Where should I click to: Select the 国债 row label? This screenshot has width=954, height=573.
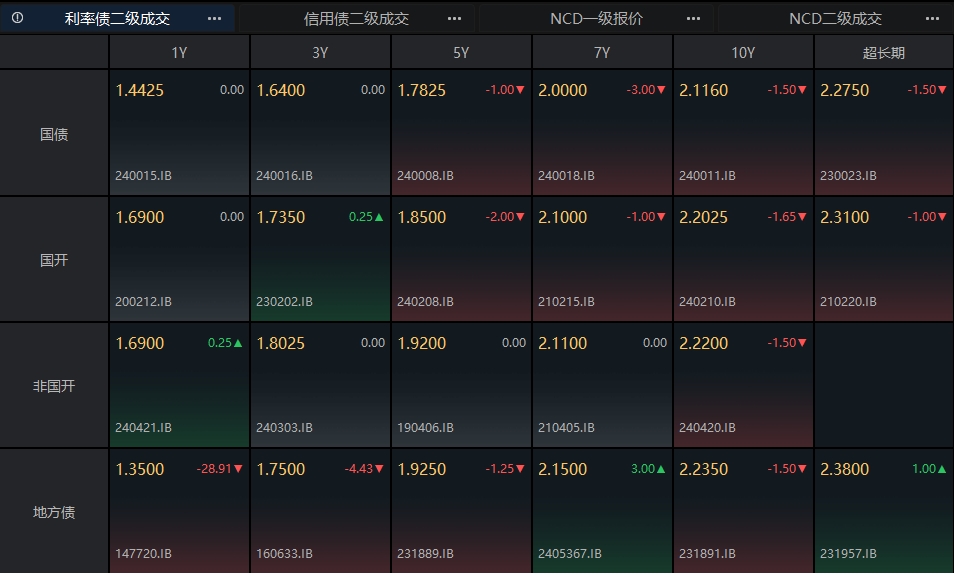[54, 134]
